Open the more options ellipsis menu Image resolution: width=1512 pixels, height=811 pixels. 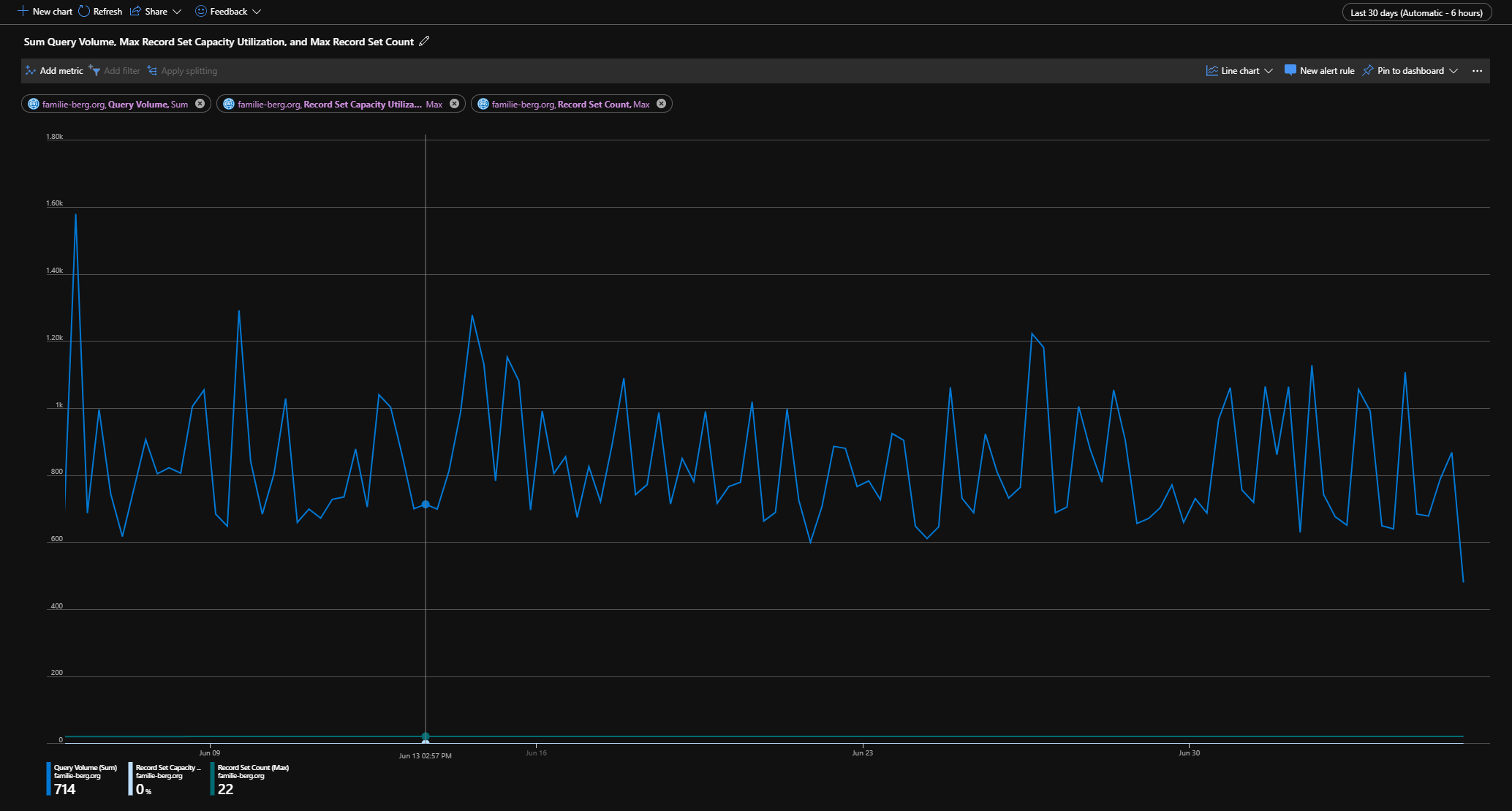[x=1477, y=71]
